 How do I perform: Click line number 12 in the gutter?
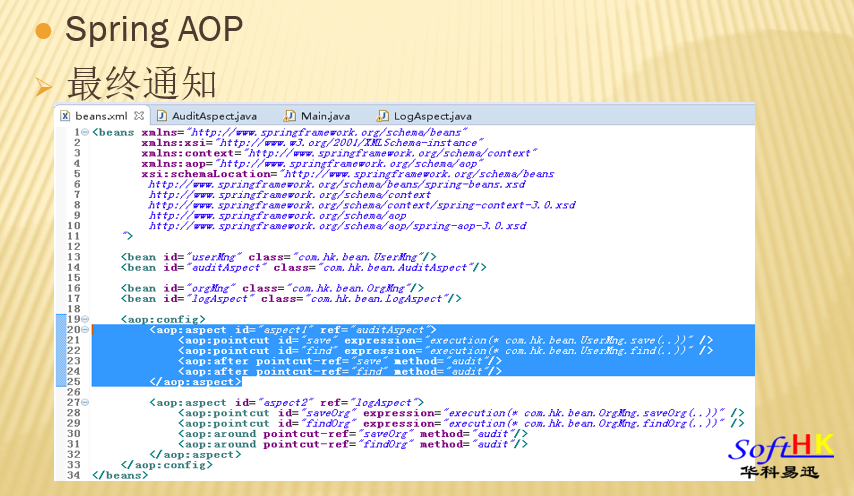click(74, 247)
